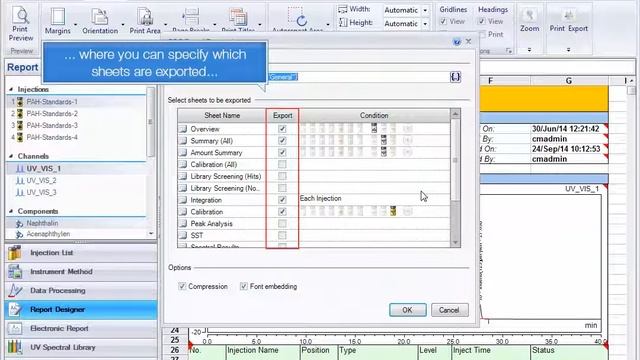Click the components list scroll-down arrow
The height and width of the screenshot is (360, 640).
pyautogui.click(x=151, y=234)
